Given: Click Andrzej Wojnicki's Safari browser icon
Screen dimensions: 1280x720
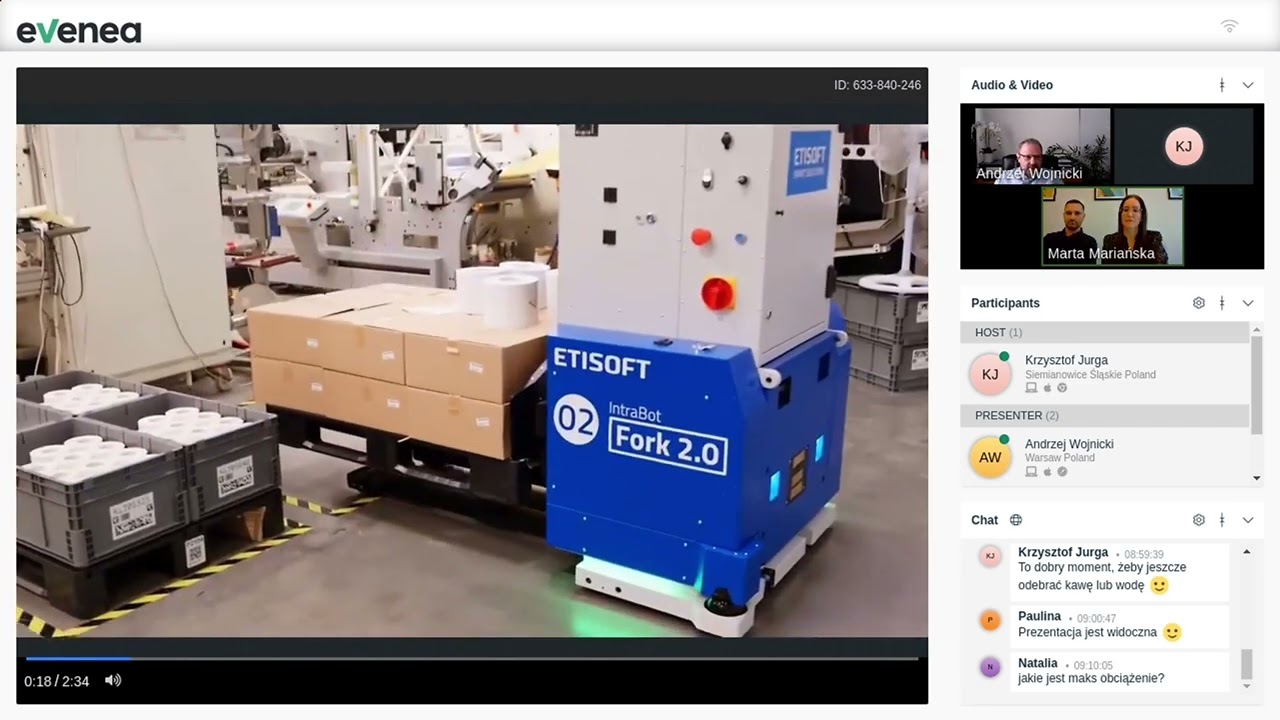Looking at the screenshot, I should click(x=1062, y=471).
